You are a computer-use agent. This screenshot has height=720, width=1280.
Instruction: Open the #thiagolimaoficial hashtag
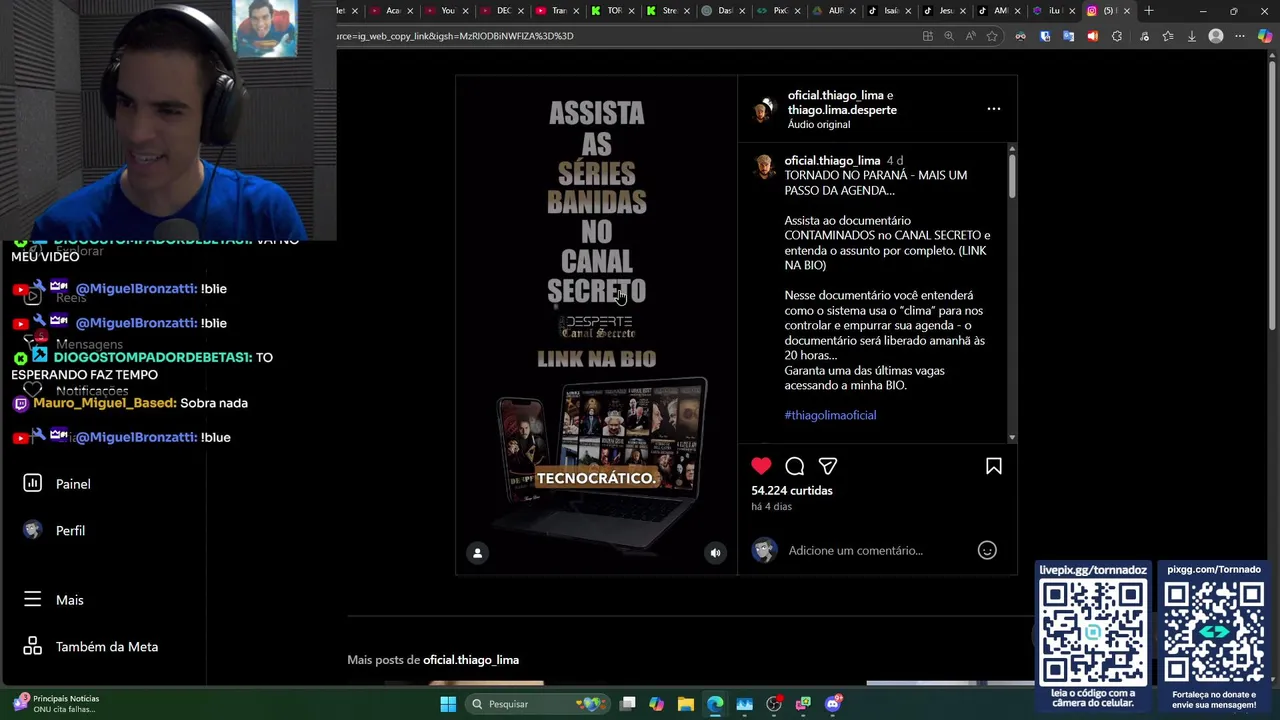coord(830,415)
